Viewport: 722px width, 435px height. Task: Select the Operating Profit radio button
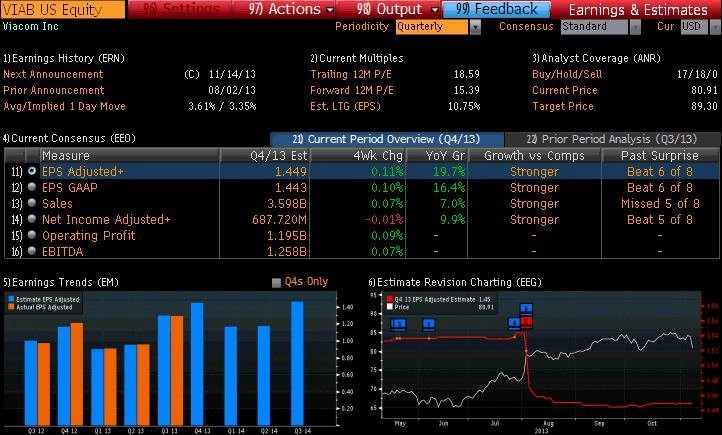click(x=32, y=235)
